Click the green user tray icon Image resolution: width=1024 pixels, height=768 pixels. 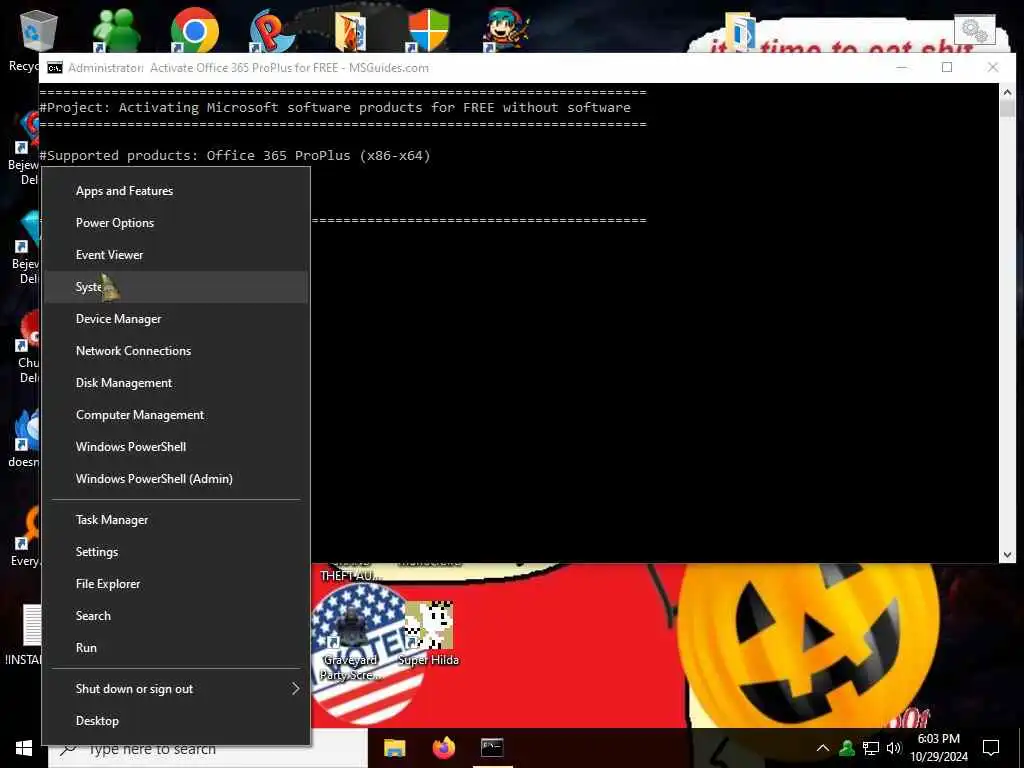pyautogui.click(x=847, y=748)
